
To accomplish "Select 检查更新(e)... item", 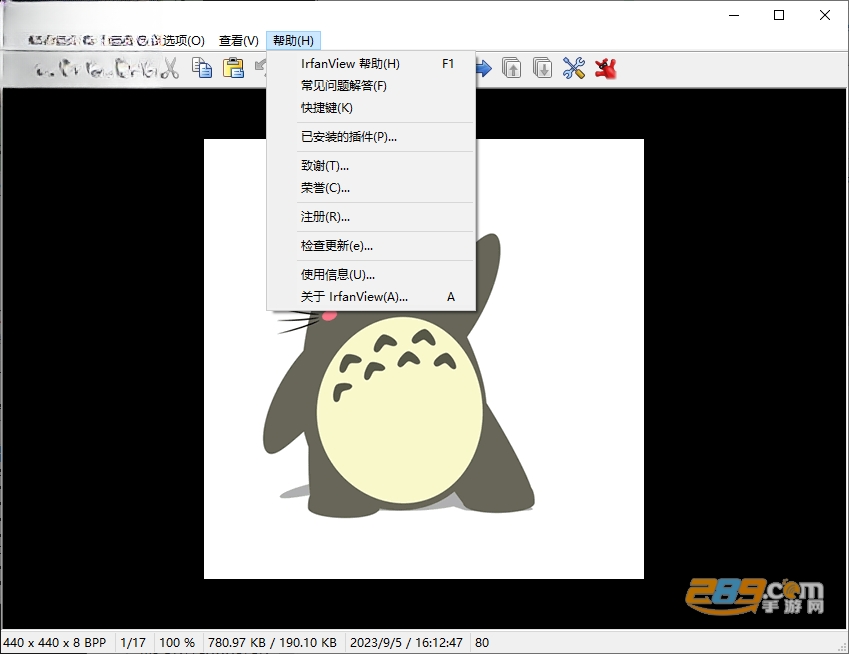I will [x=371, y=246].
